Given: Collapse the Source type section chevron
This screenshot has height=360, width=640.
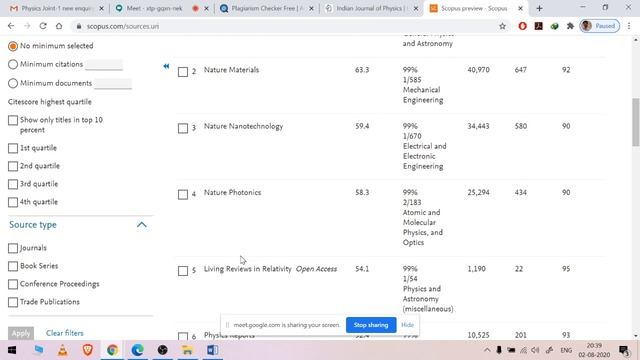Looking at the screenshot, I should [142, 224].
